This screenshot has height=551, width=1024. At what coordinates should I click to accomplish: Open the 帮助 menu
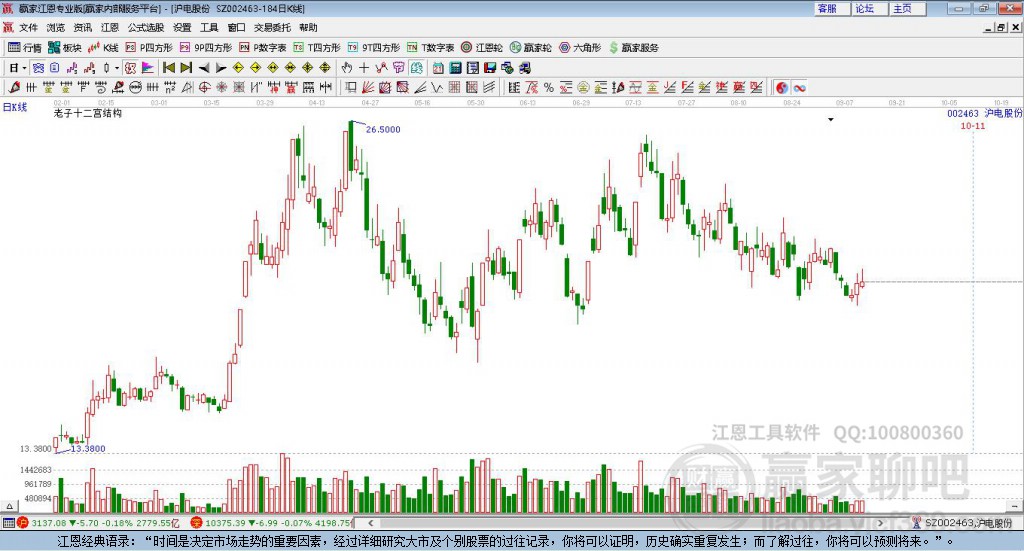point(308,27)
